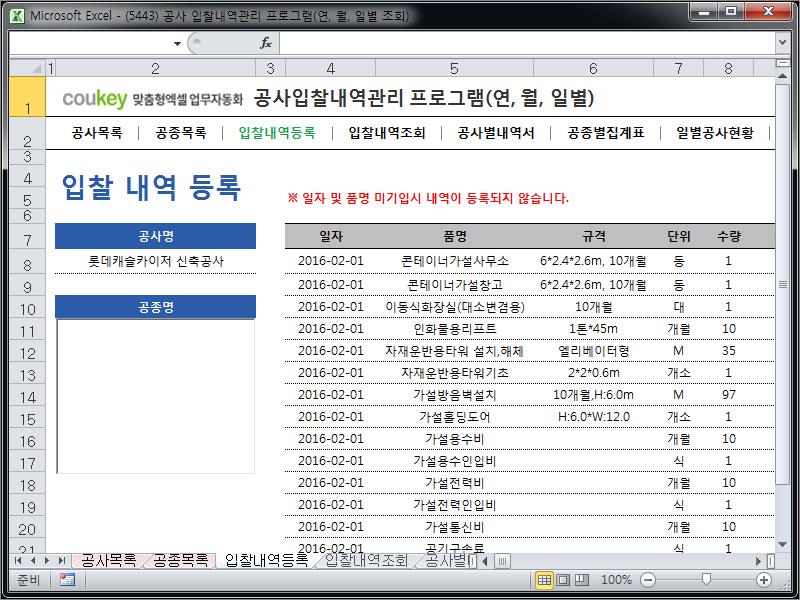This screenshot has height=600, width=800.
Task: Click the coukey logo
Action: [x=95, y=99]
